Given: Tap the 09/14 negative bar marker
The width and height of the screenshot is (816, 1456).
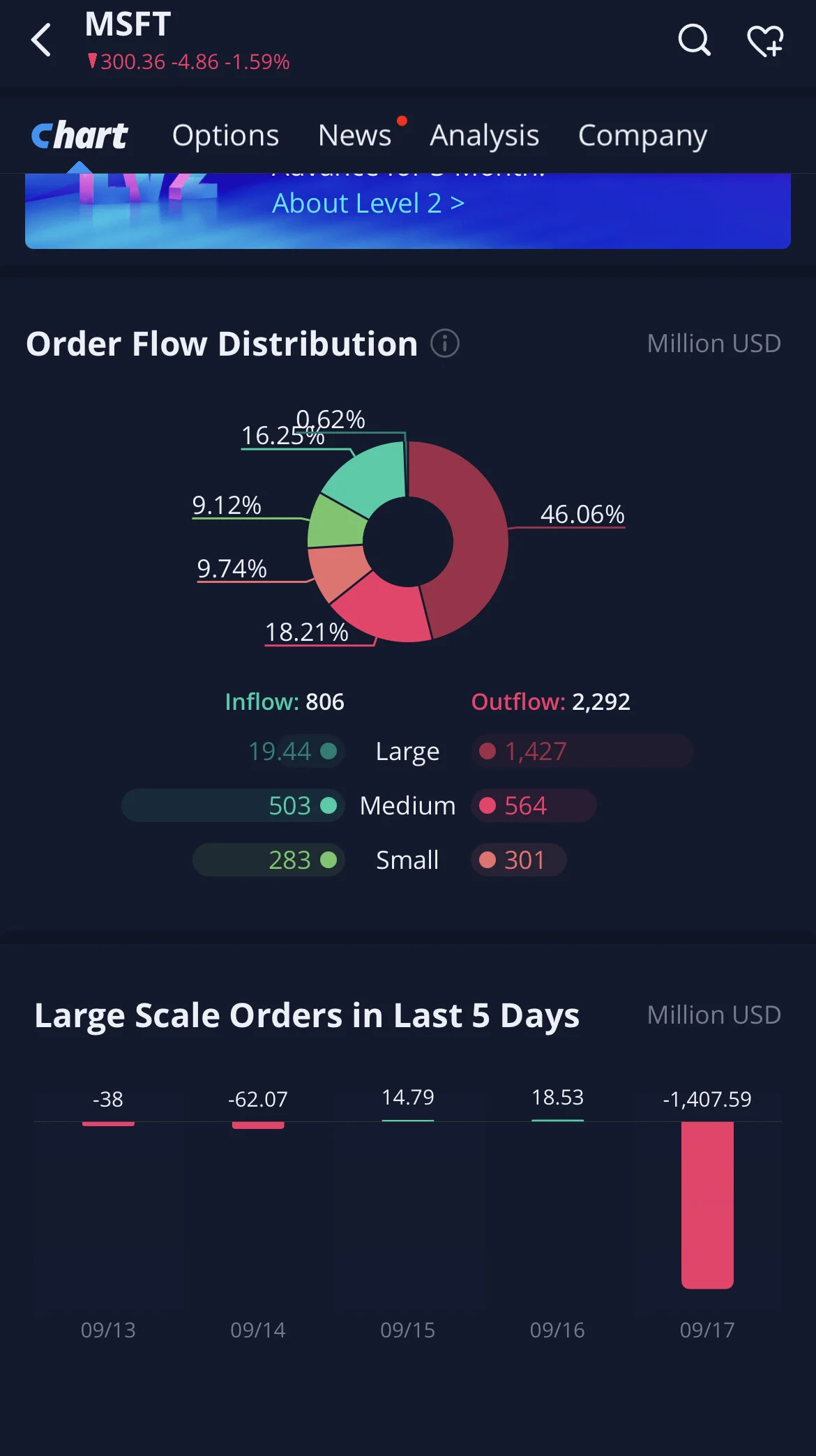Looking at the screenshot, I should 258,1125.
